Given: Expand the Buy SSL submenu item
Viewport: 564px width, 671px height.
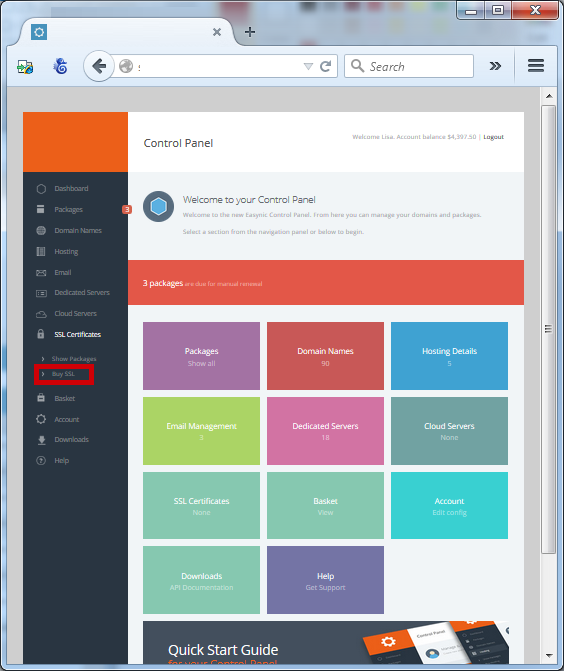Looking at the screenshot, I should coord(64,374).
